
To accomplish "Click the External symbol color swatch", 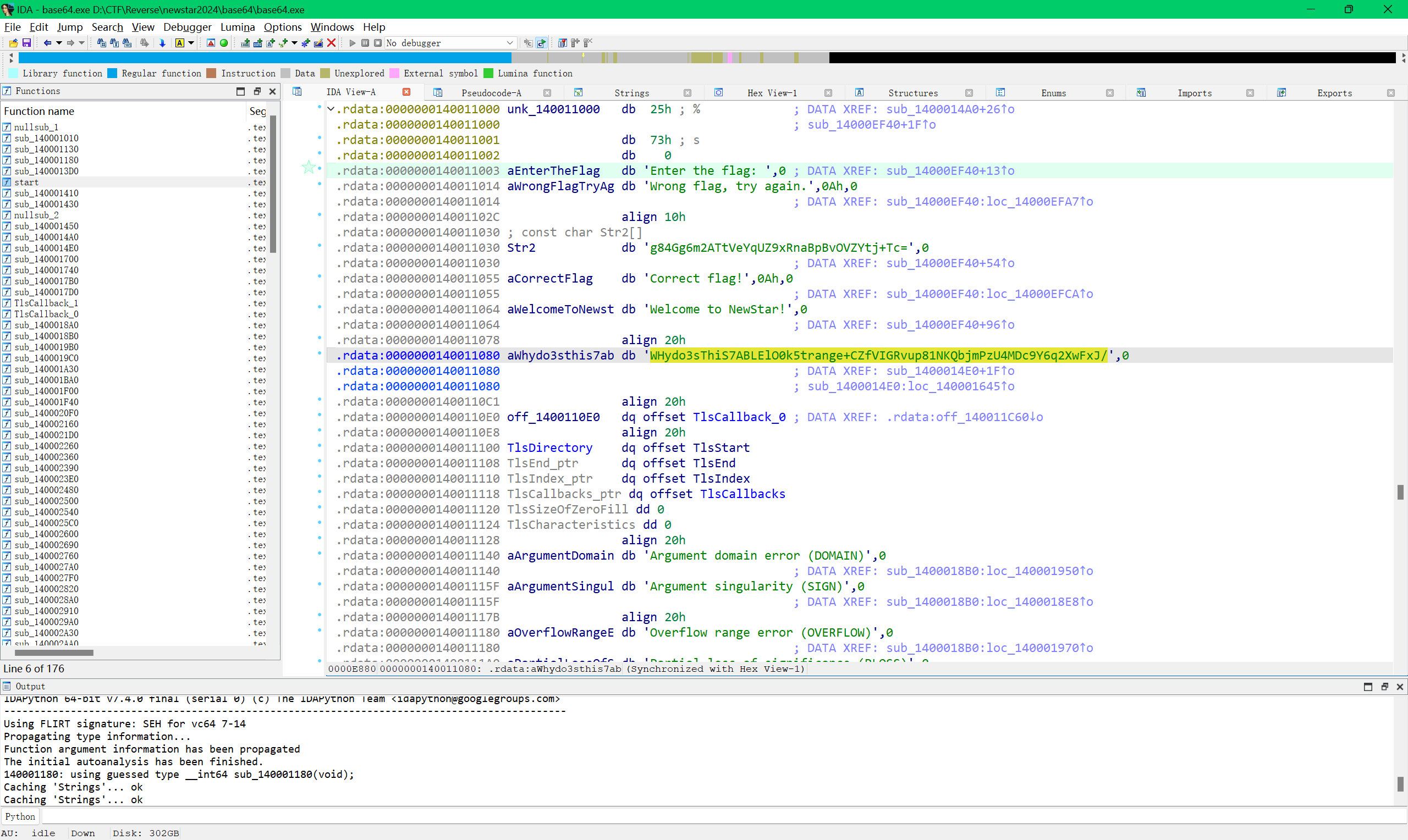I will (x=394, y=73).
